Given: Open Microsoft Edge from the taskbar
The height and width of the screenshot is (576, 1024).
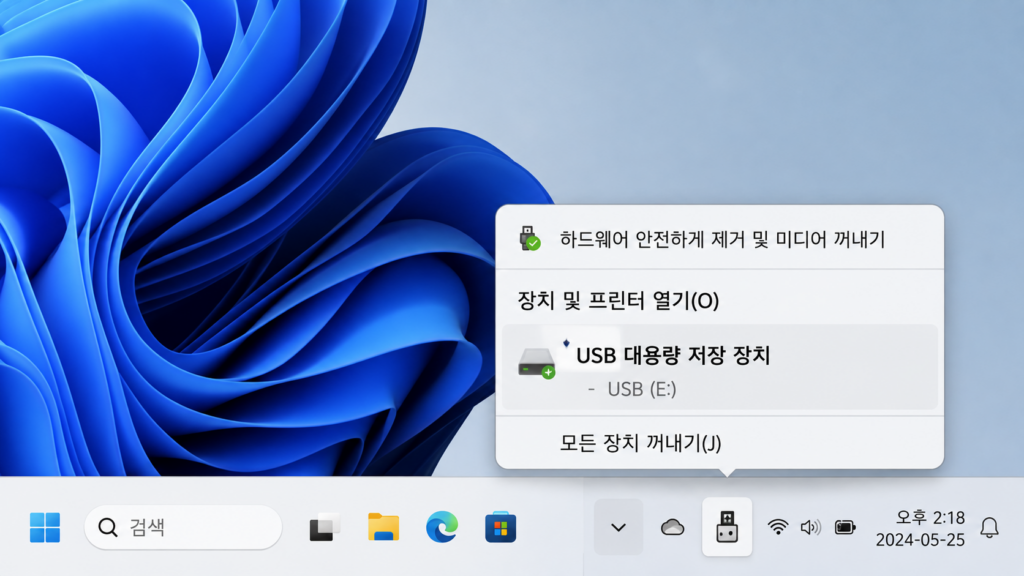Looking at the screenshot, I should (x=442, y=527).
